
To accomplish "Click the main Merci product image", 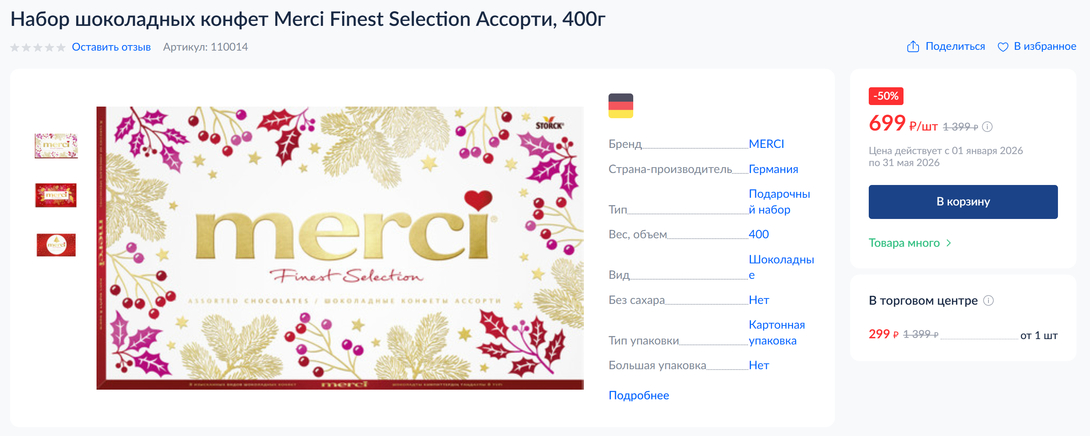I will [340, 248].
